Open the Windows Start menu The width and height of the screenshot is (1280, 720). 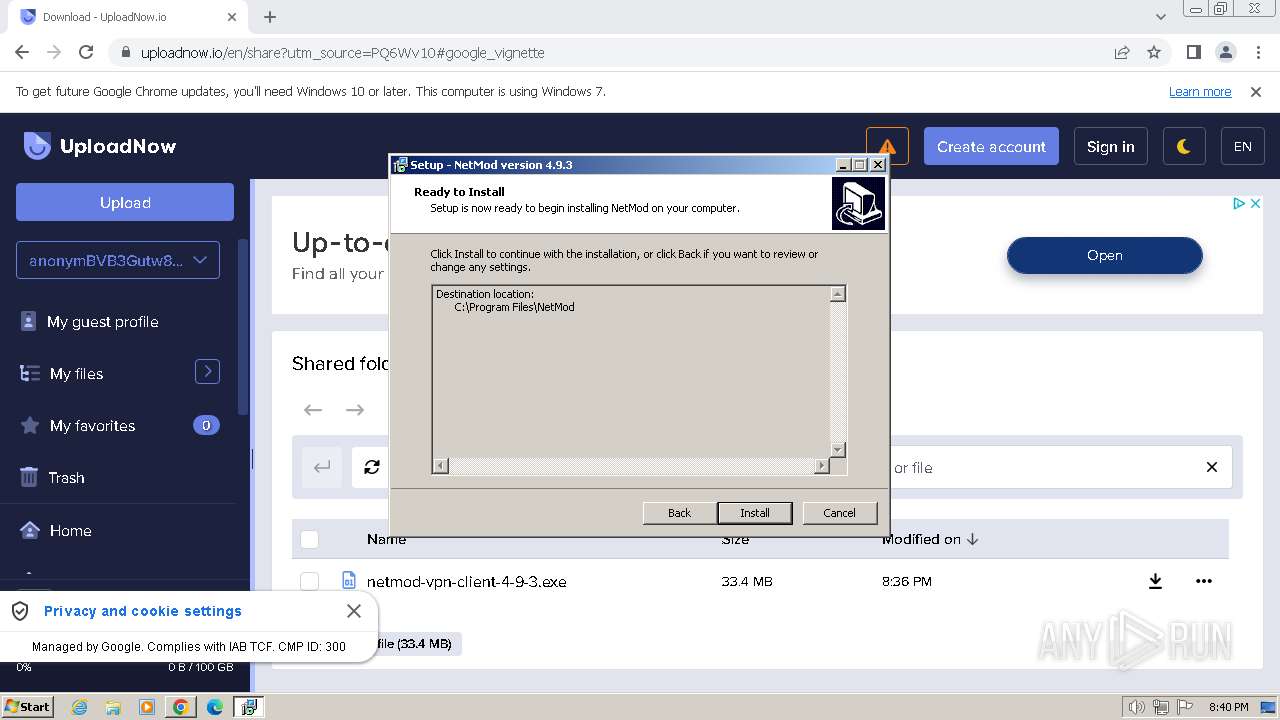tap(28, 706)
